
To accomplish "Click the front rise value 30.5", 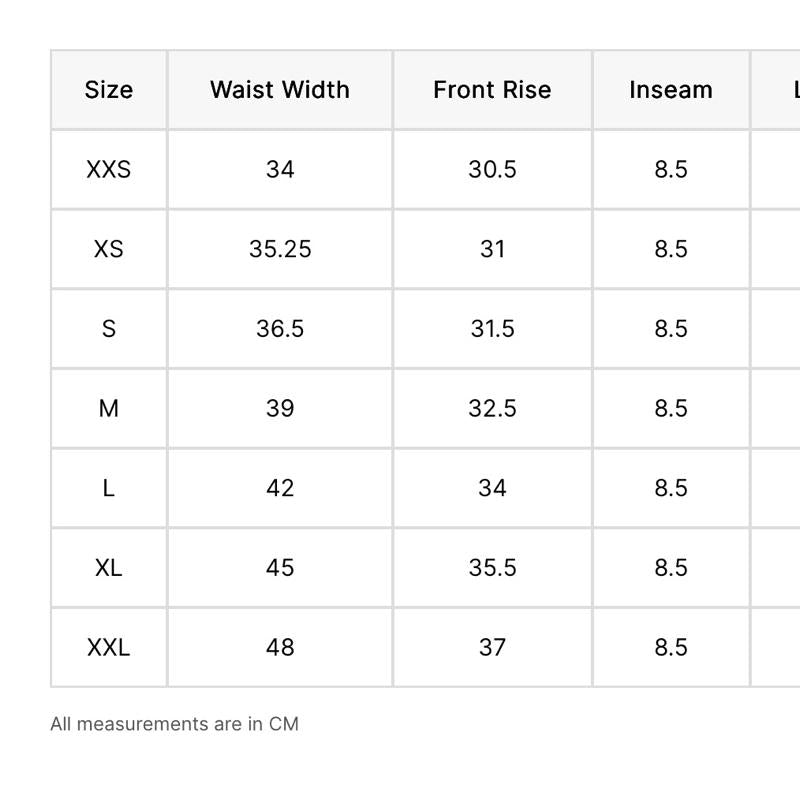I will 492,170.
